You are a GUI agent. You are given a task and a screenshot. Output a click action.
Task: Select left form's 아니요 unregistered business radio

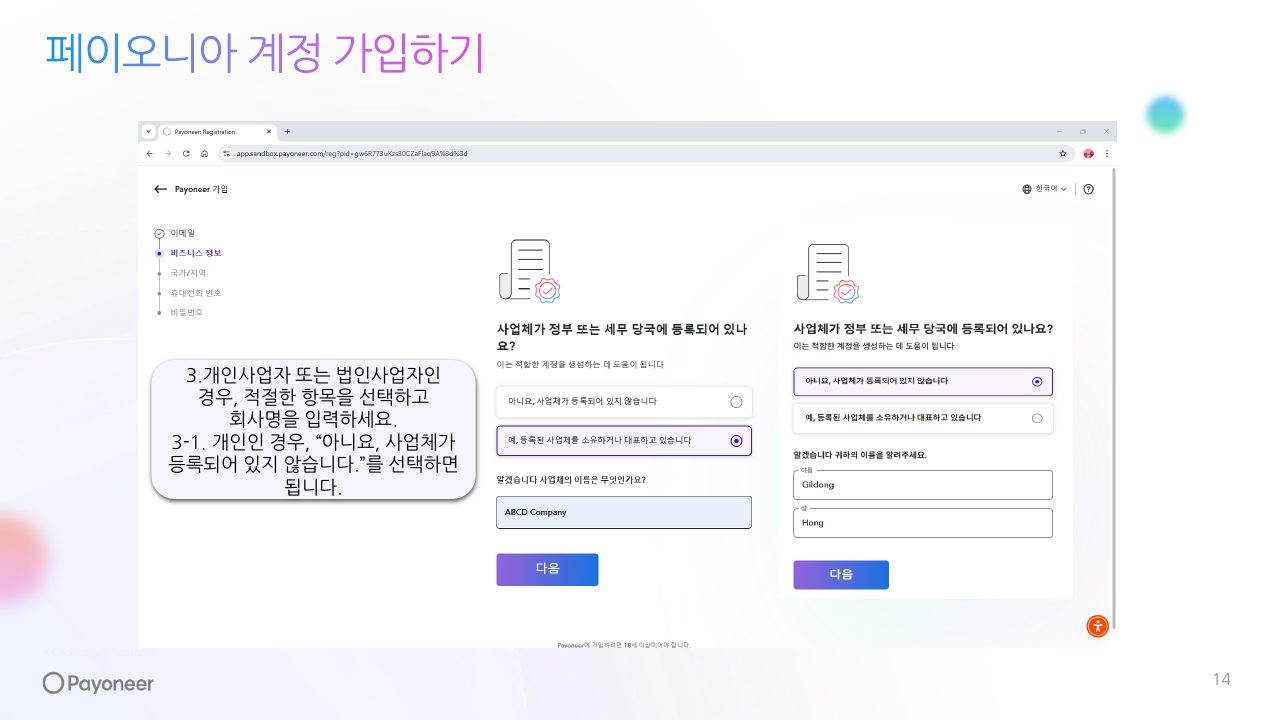736,402
